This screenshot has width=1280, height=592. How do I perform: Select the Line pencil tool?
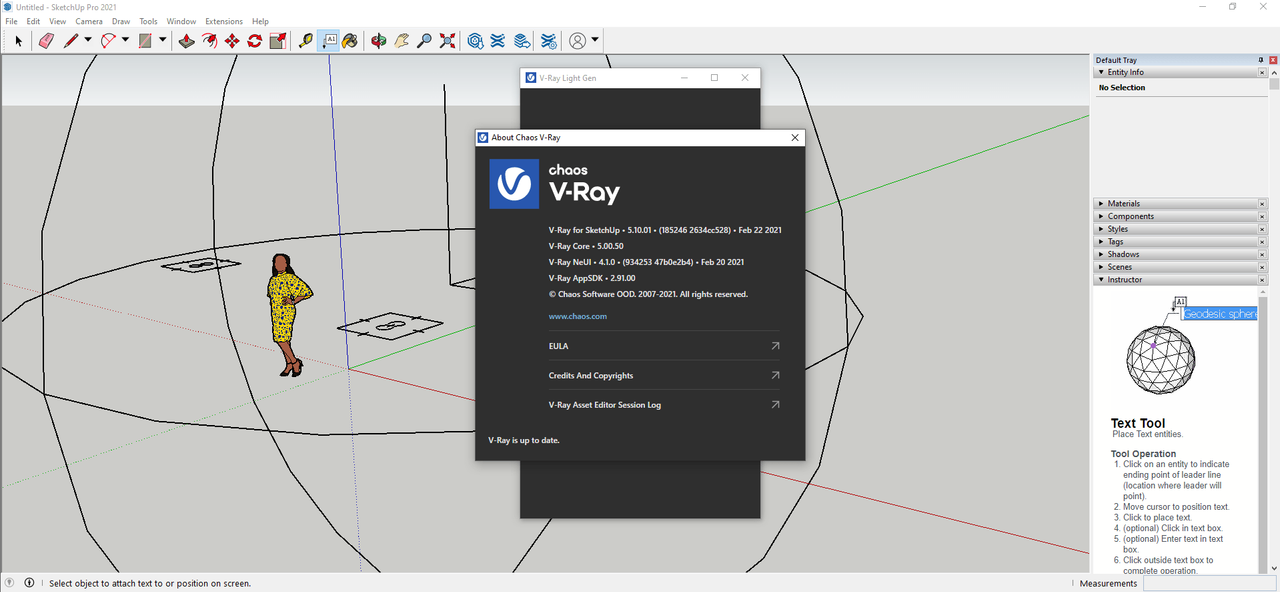[x=71, y=41]
